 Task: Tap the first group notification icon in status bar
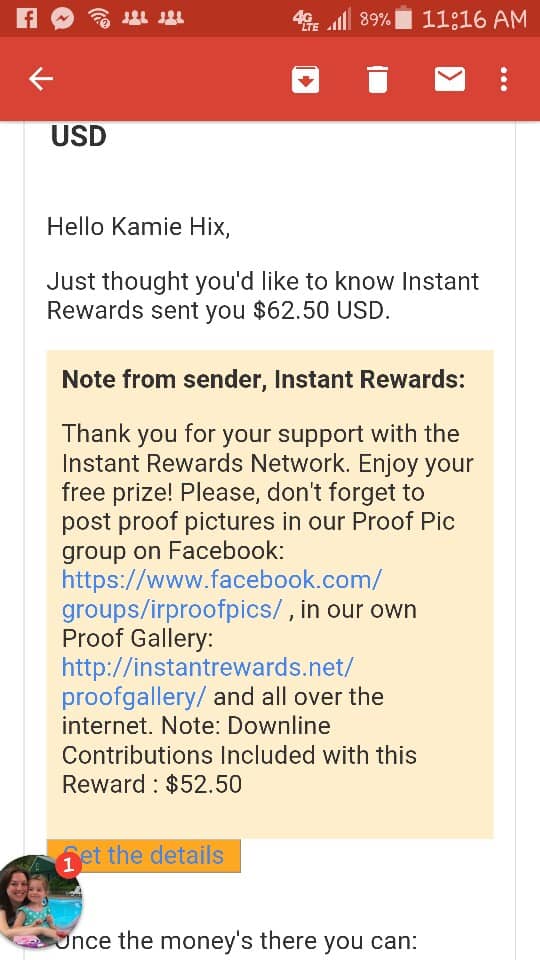point(133,19)
